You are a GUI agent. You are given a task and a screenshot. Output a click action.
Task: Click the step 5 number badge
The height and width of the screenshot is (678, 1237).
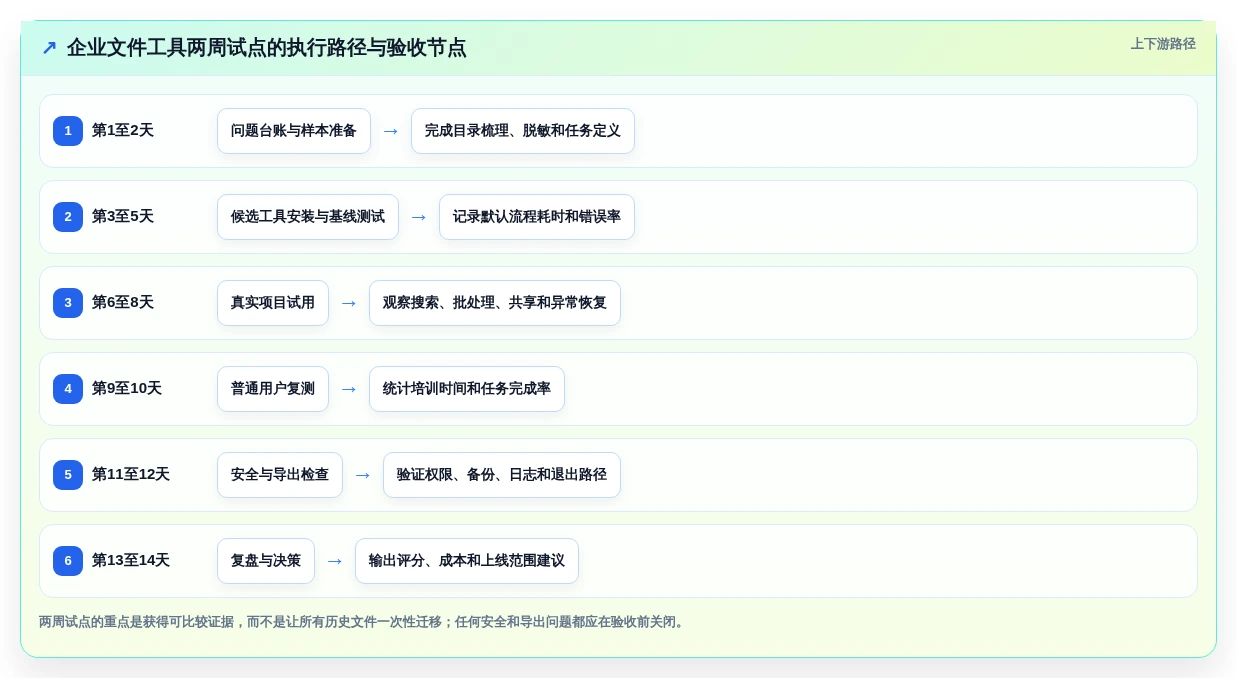click(x=68, y=475)
